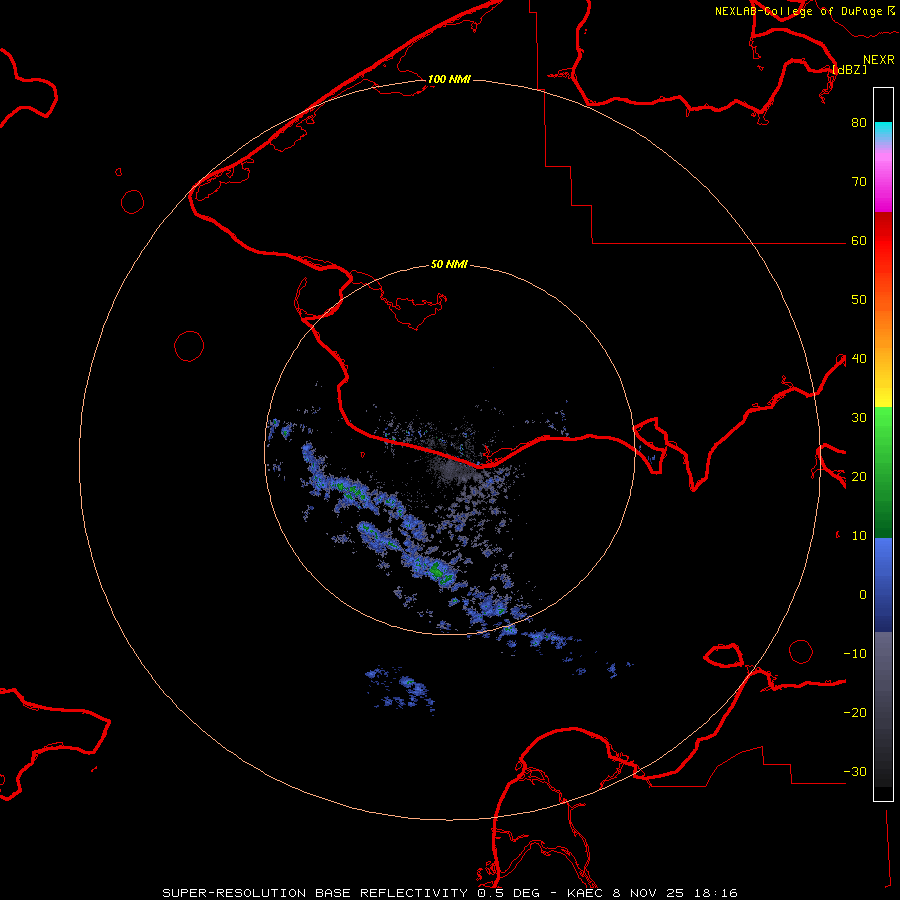Click the [dBZ] unit label
This screenshot has width=900, height=900.
click(x=849, y=69)
